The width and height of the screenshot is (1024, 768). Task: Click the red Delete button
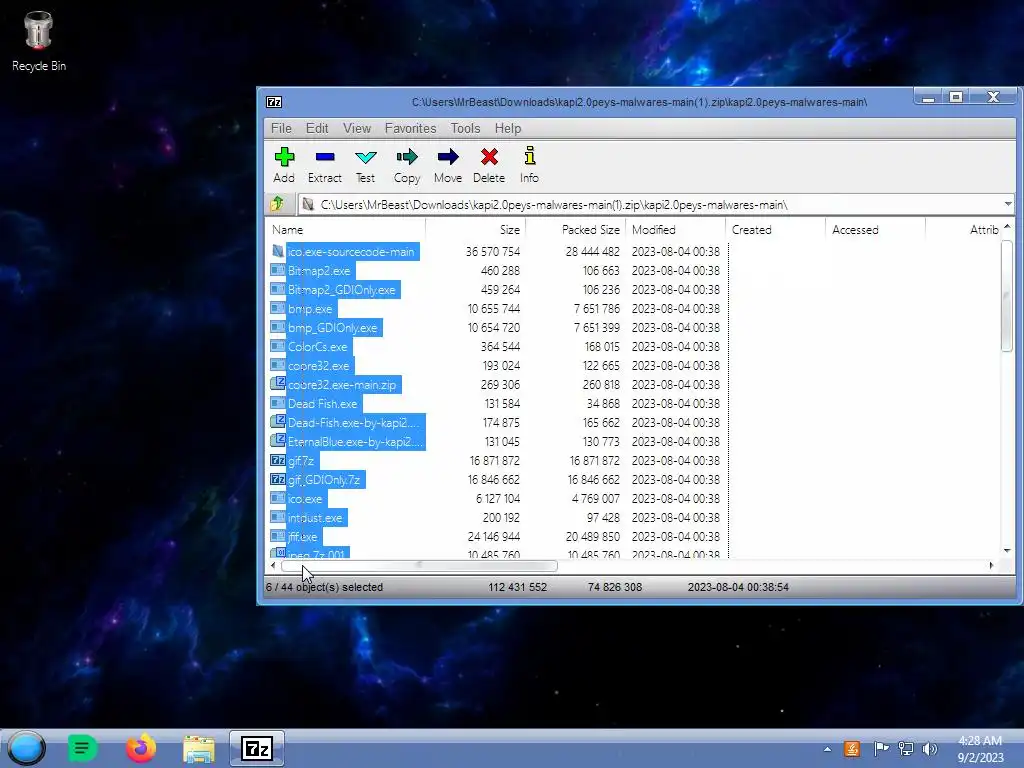click(489, 165)
